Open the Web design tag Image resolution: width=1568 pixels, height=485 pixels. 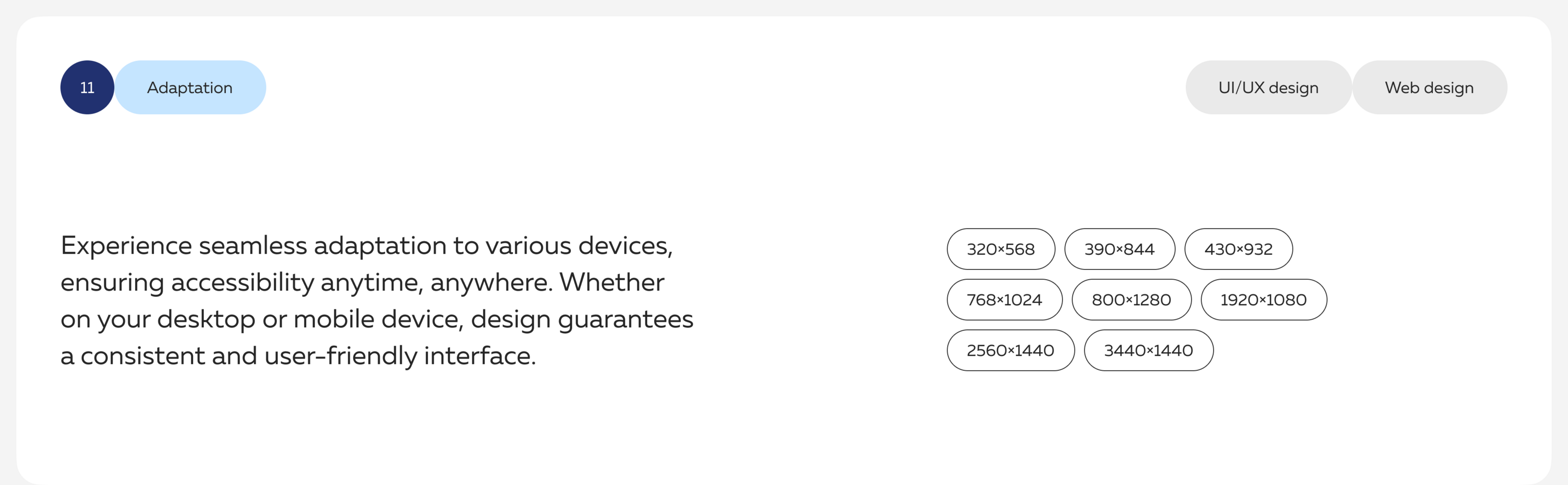(1429, 88)
